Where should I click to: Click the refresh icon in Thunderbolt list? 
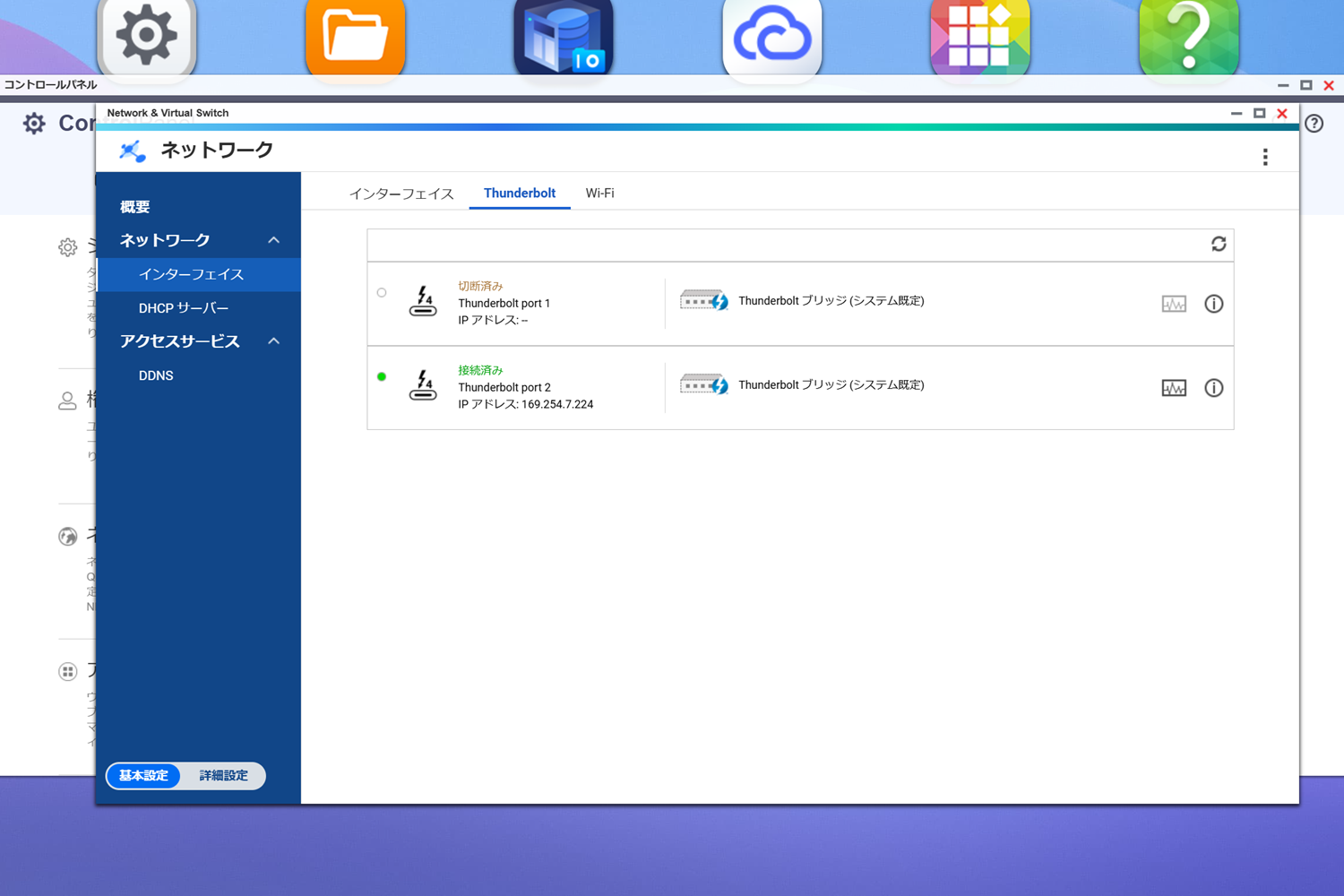tap(1218, 245)
